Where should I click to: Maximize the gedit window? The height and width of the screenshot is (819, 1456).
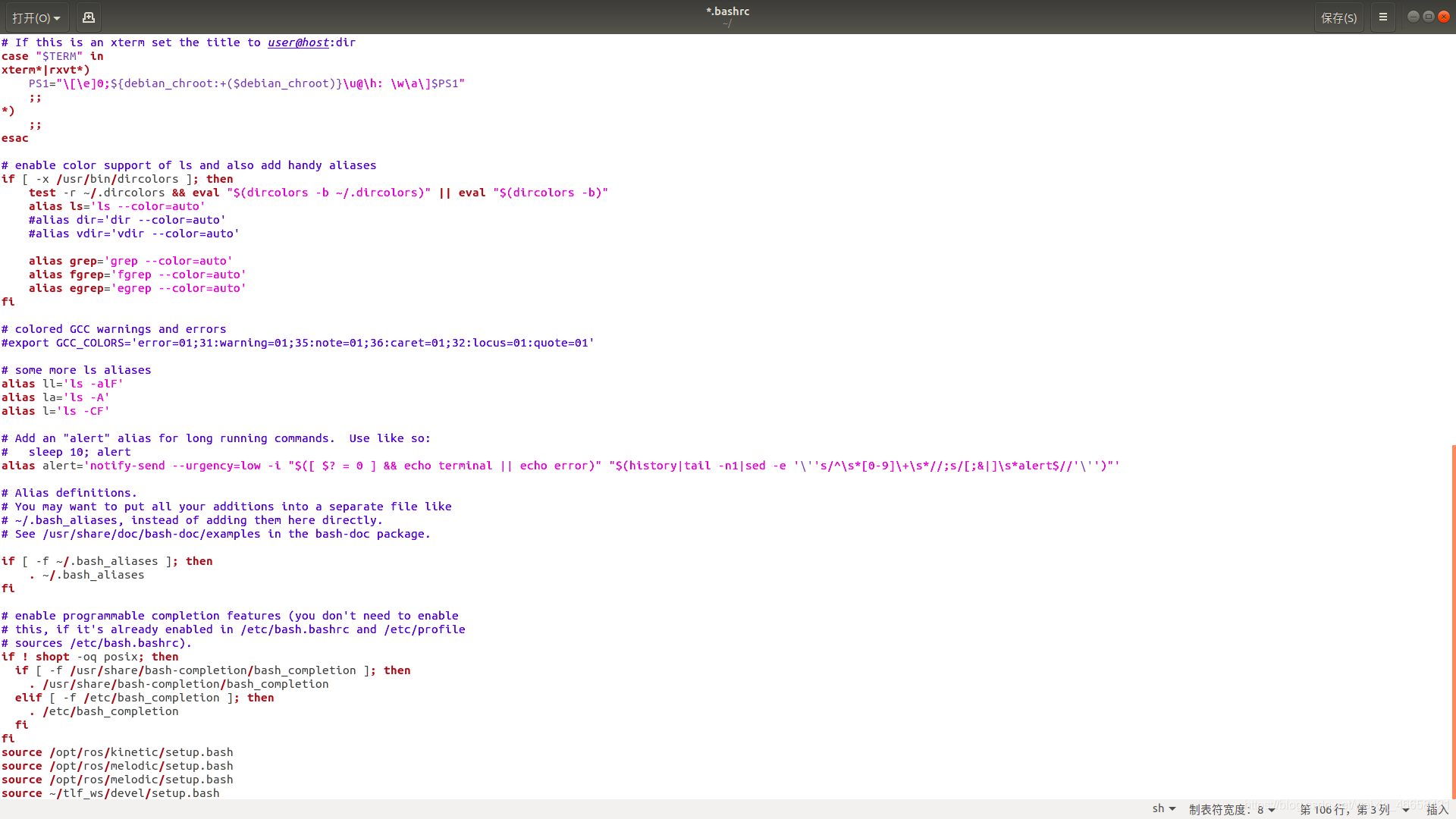[1428, 17]
